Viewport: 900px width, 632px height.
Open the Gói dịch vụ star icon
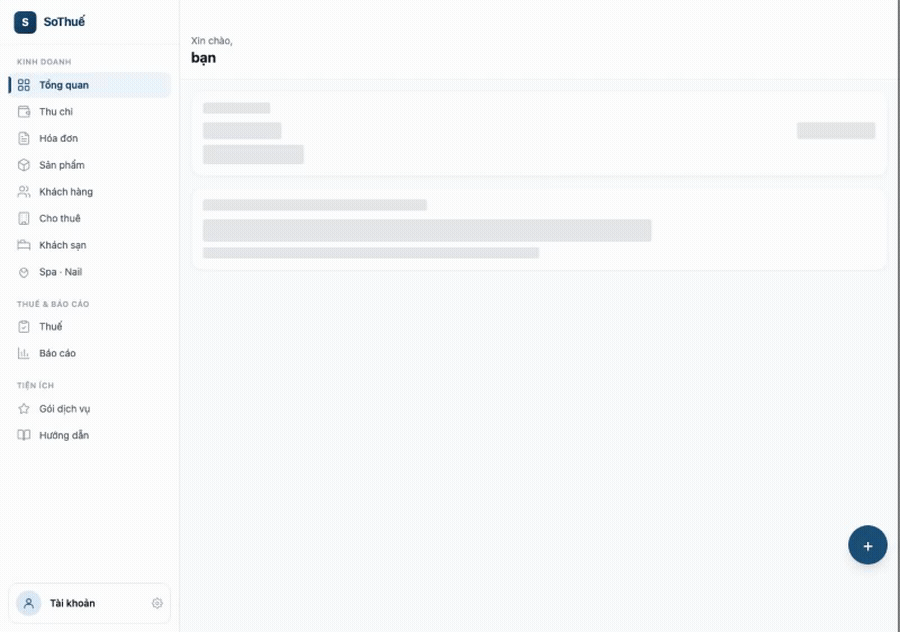24,409
